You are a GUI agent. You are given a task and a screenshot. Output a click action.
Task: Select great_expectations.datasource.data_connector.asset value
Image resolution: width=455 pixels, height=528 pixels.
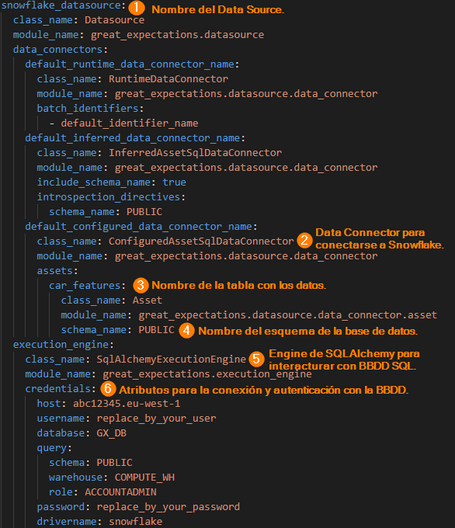(288, 315)
